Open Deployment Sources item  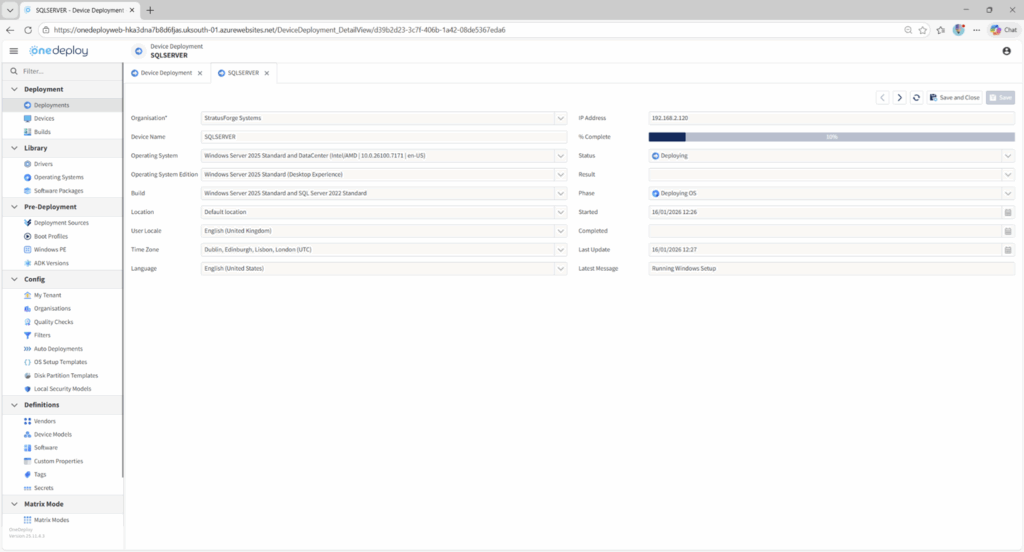point(61,223)
